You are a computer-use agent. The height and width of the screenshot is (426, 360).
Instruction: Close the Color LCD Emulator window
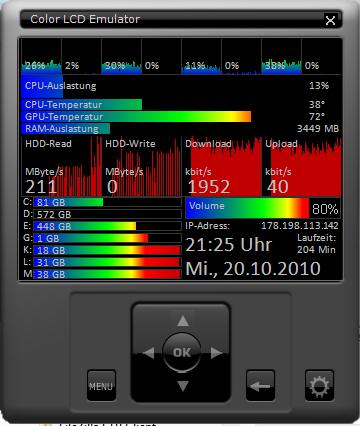point(330,20)
